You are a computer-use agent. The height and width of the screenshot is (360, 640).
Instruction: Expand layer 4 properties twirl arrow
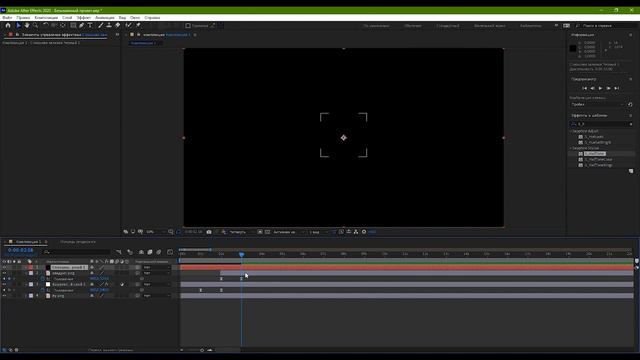pos(26,296)
